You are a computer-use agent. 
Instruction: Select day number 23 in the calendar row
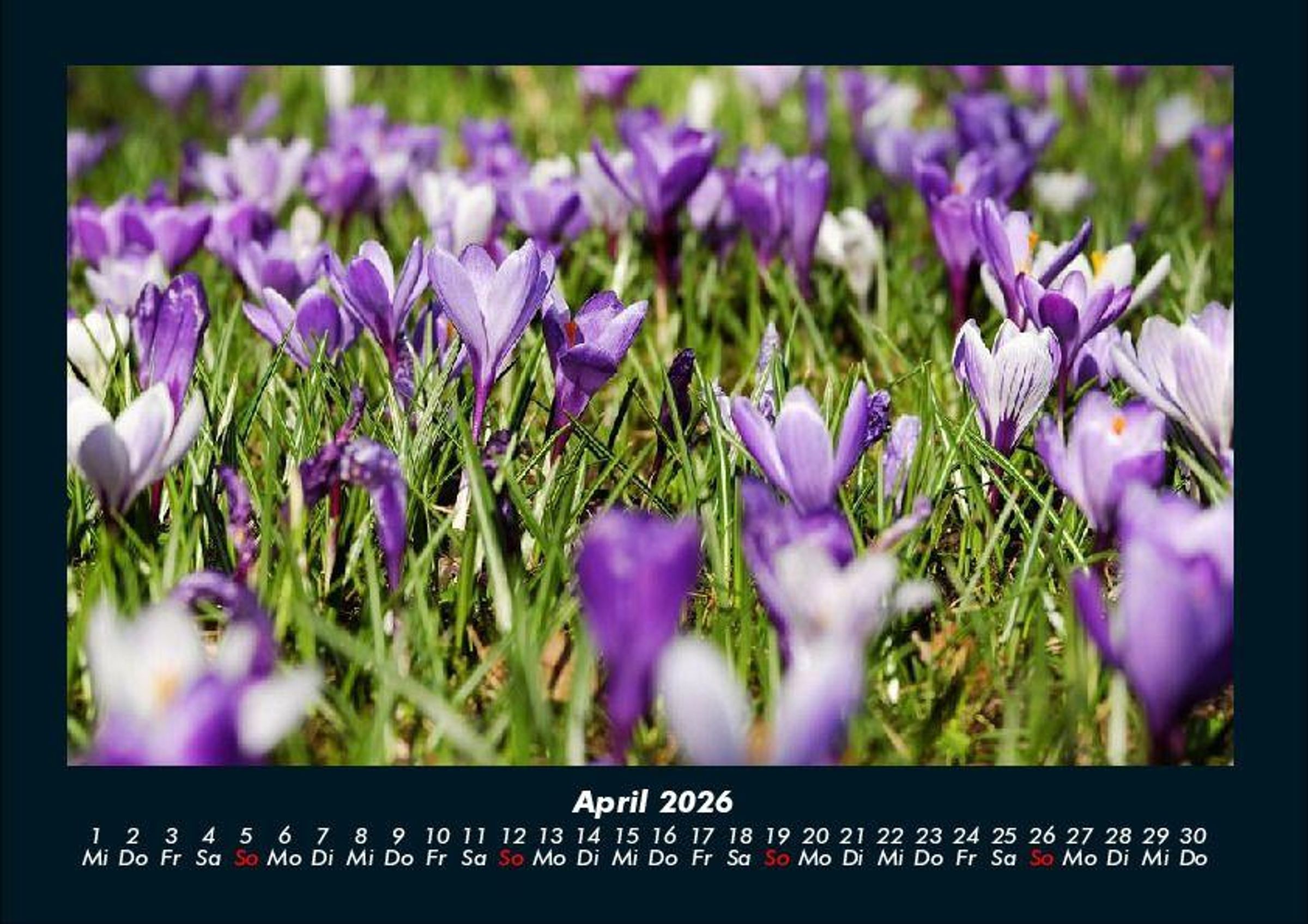point(929,836)
